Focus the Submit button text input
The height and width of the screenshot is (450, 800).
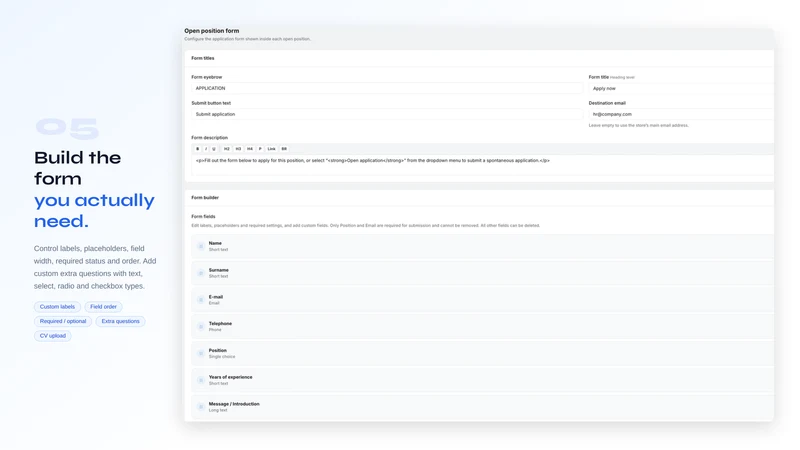pos(387,114)
